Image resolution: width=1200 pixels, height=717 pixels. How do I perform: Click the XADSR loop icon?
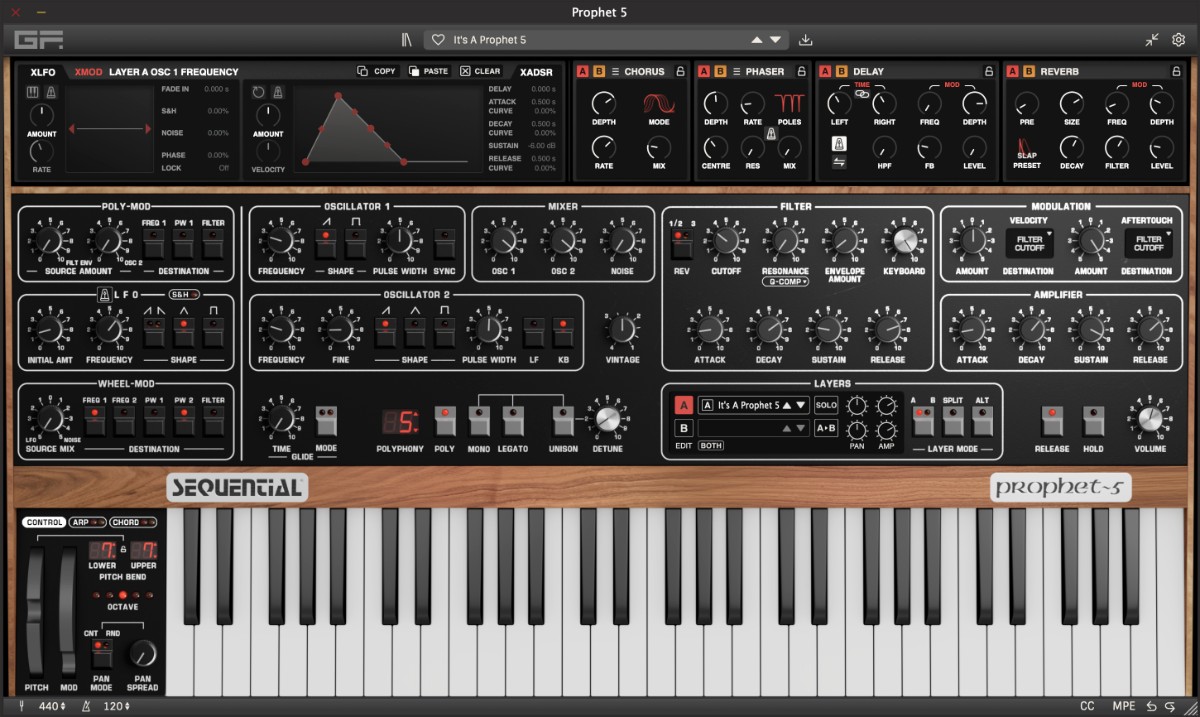point(259,92)
